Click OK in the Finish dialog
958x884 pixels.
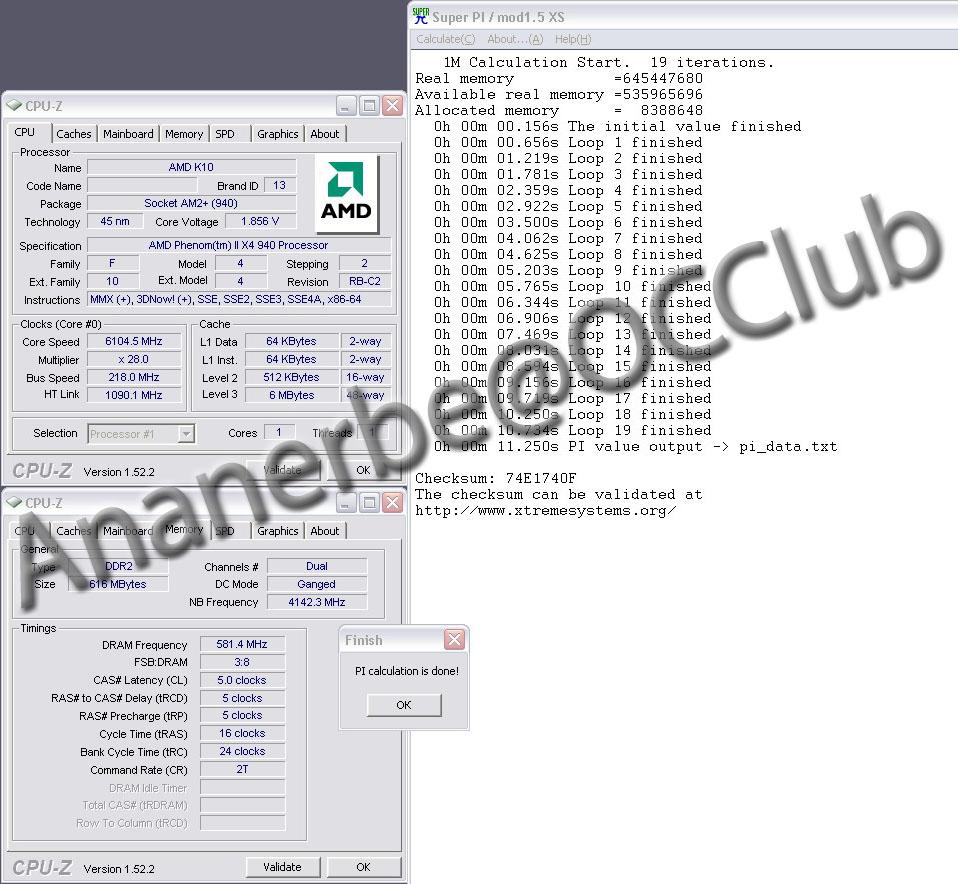(404, 705)
